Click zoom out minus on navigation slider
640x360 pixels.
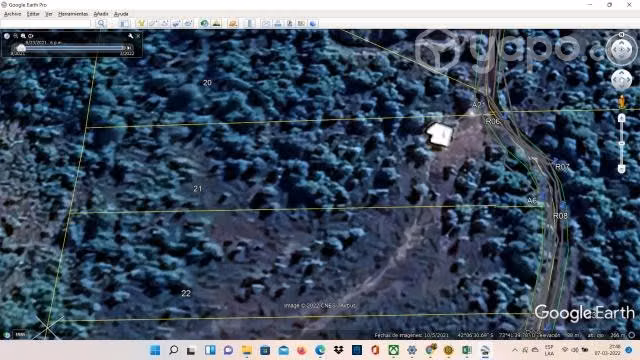pos(621,169)
